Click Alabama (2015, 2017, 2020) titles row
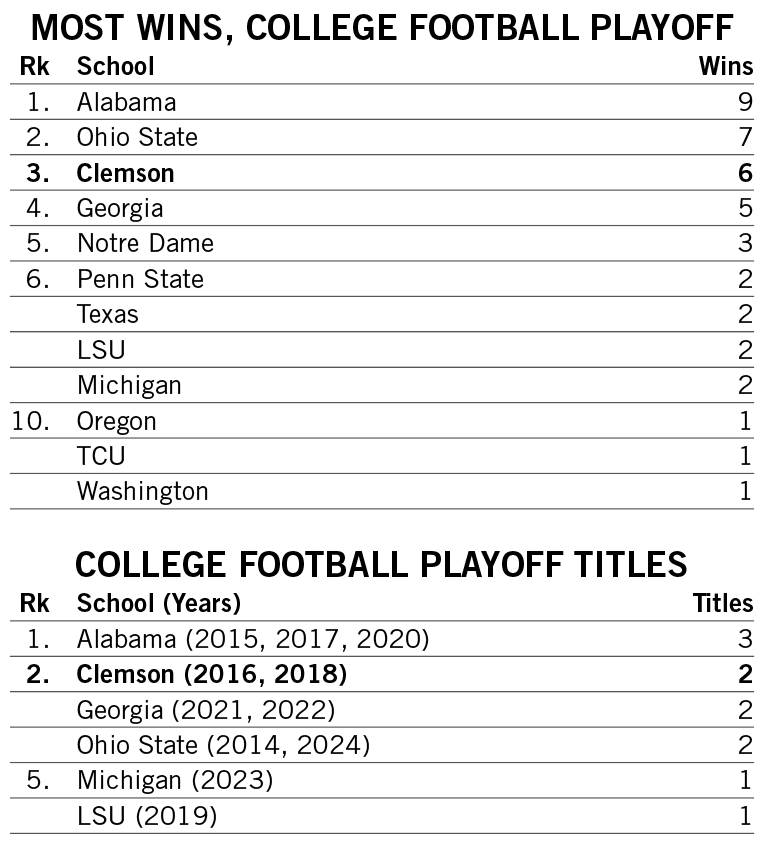Screen dimensions: 772x856 pos(253,639)
